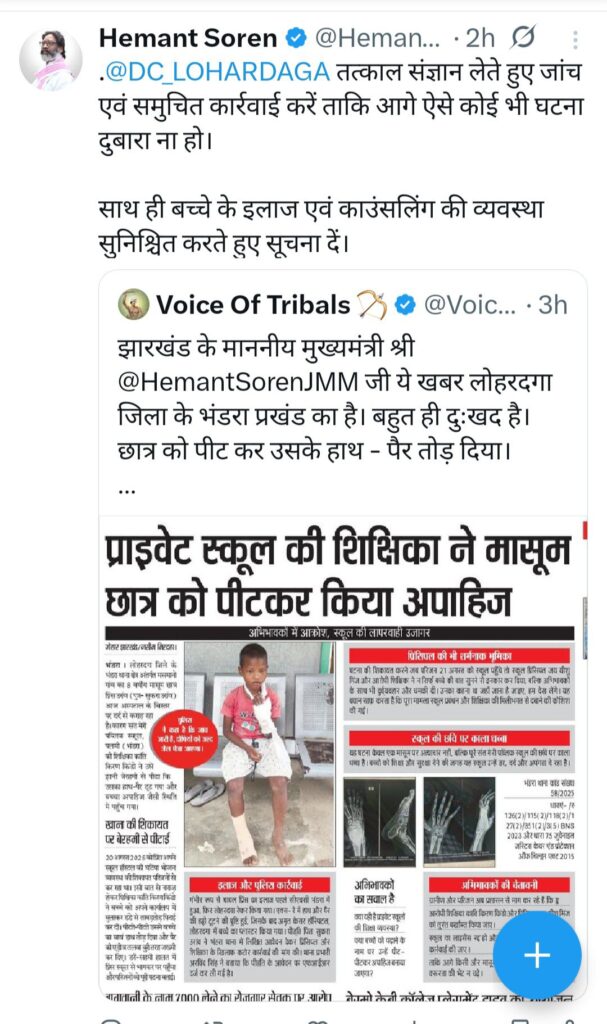Expand quoted post via the ellipsis
The height and width of the screenshot is (1024, 607).
(x=127, y=490)
